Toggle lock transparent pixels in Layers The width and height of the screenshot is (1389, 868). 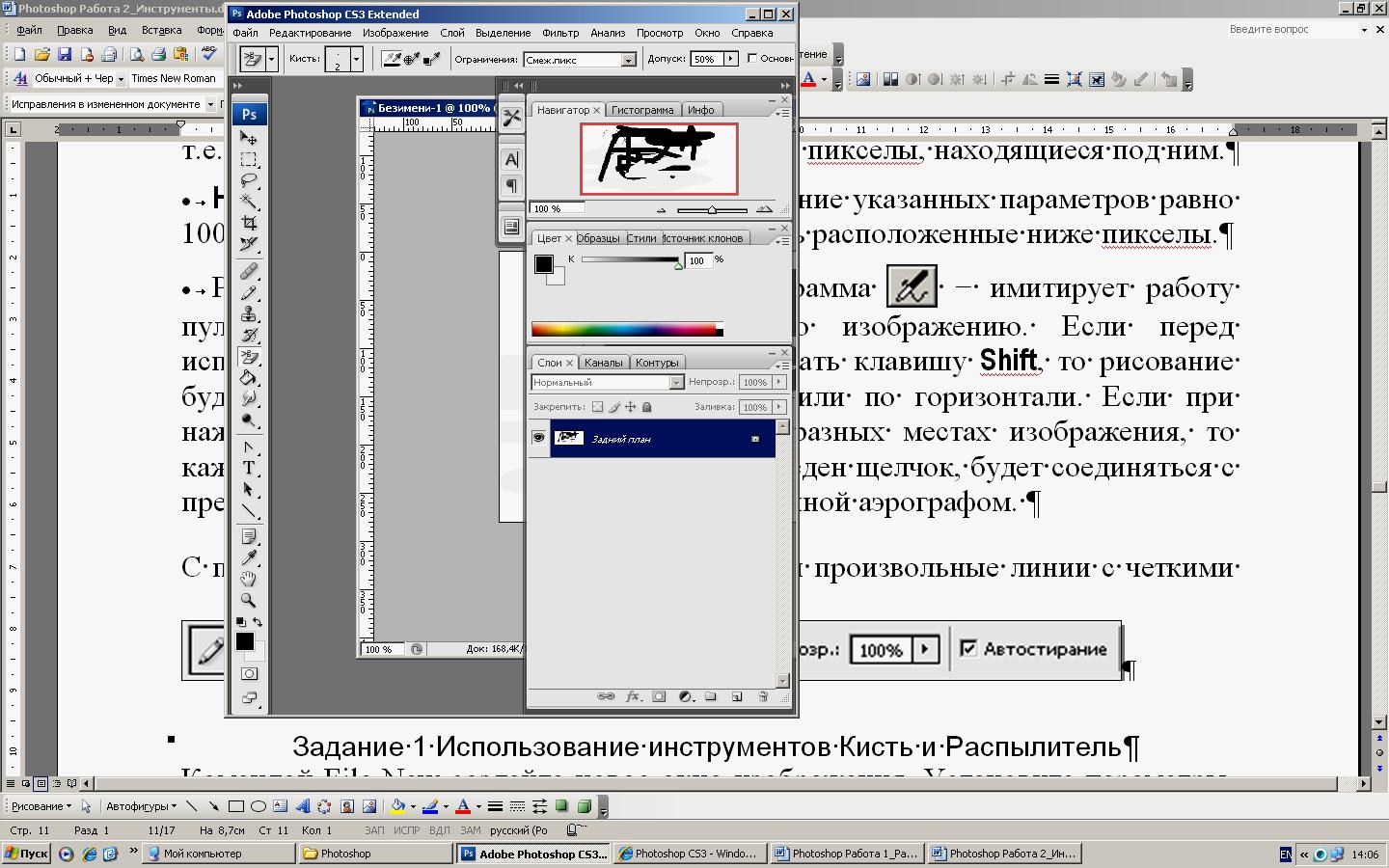[x=597, y=407]
